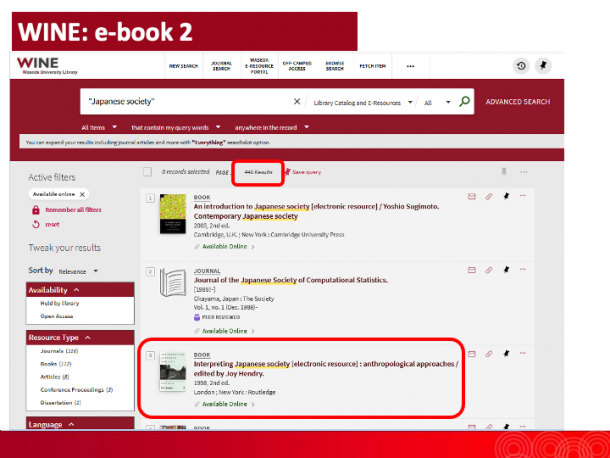Run search with the magnifier icon
Viewport: 610px width, 458px height.
click(x=464, y=102)
